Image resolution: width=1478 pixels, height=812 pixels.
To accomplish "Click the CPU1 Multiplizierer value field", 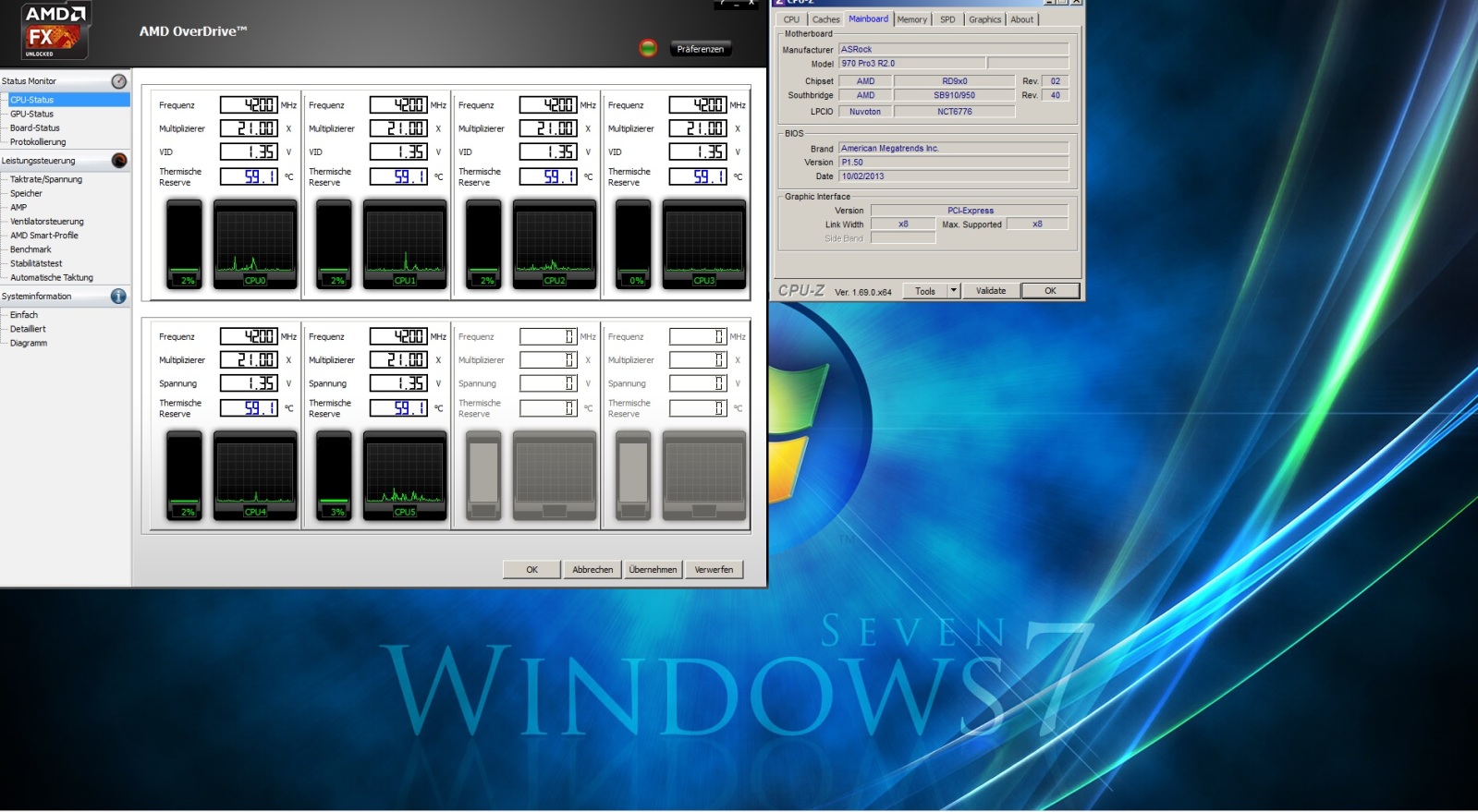I will (398, 128).
